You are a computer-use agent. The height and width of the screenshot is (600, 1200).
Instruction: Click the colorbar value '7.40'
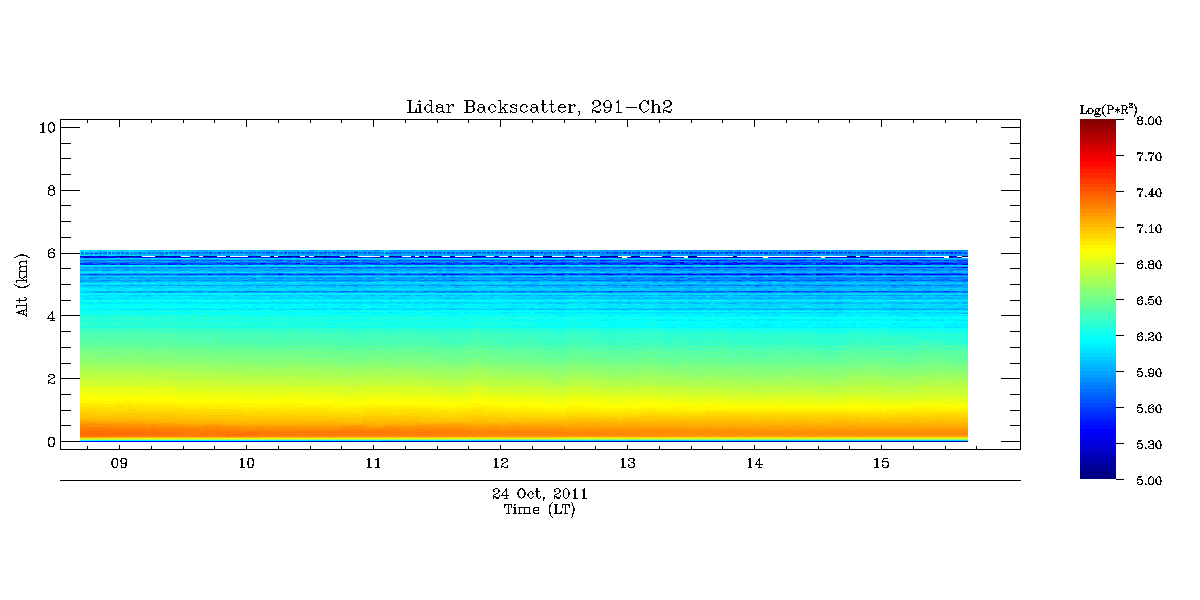(1148, 193)
